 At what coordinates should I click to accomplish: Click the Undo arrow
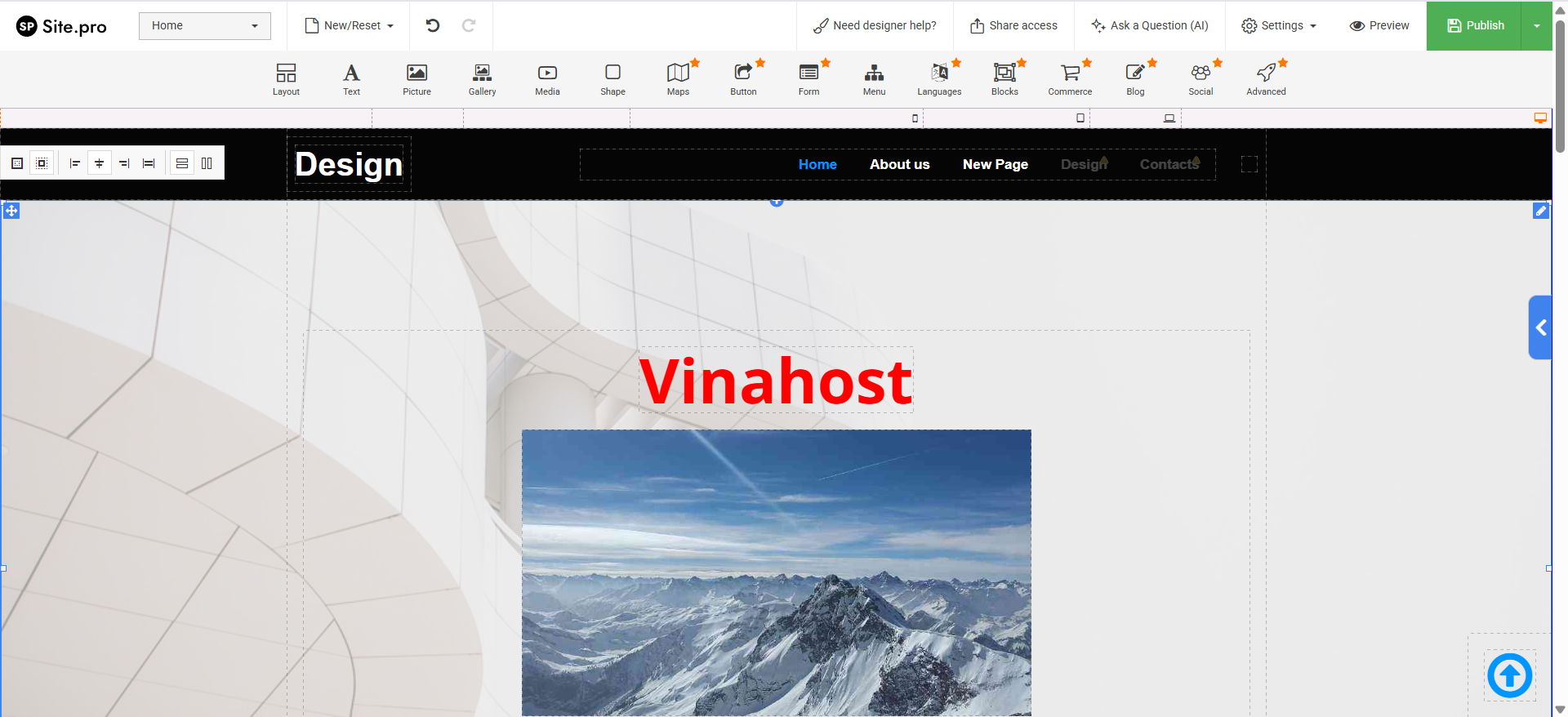tap(433, 25)
